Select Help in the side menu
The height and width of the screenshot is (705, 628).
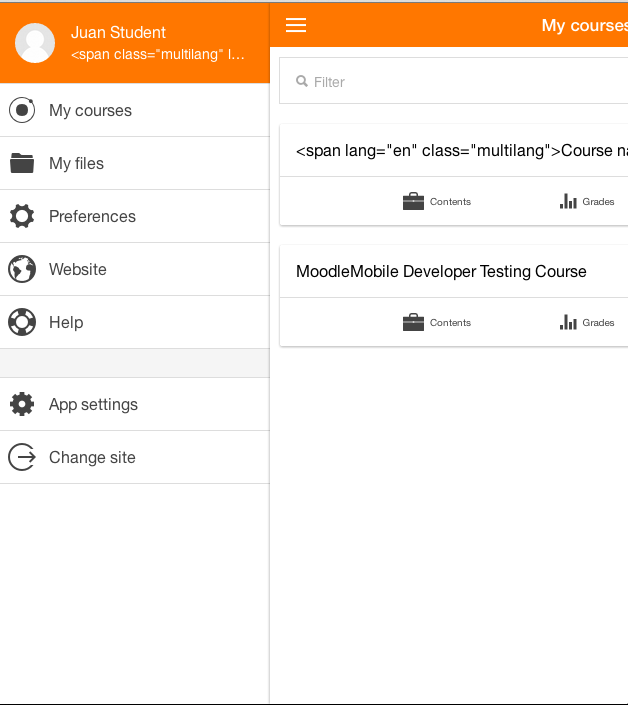(135, 322)
